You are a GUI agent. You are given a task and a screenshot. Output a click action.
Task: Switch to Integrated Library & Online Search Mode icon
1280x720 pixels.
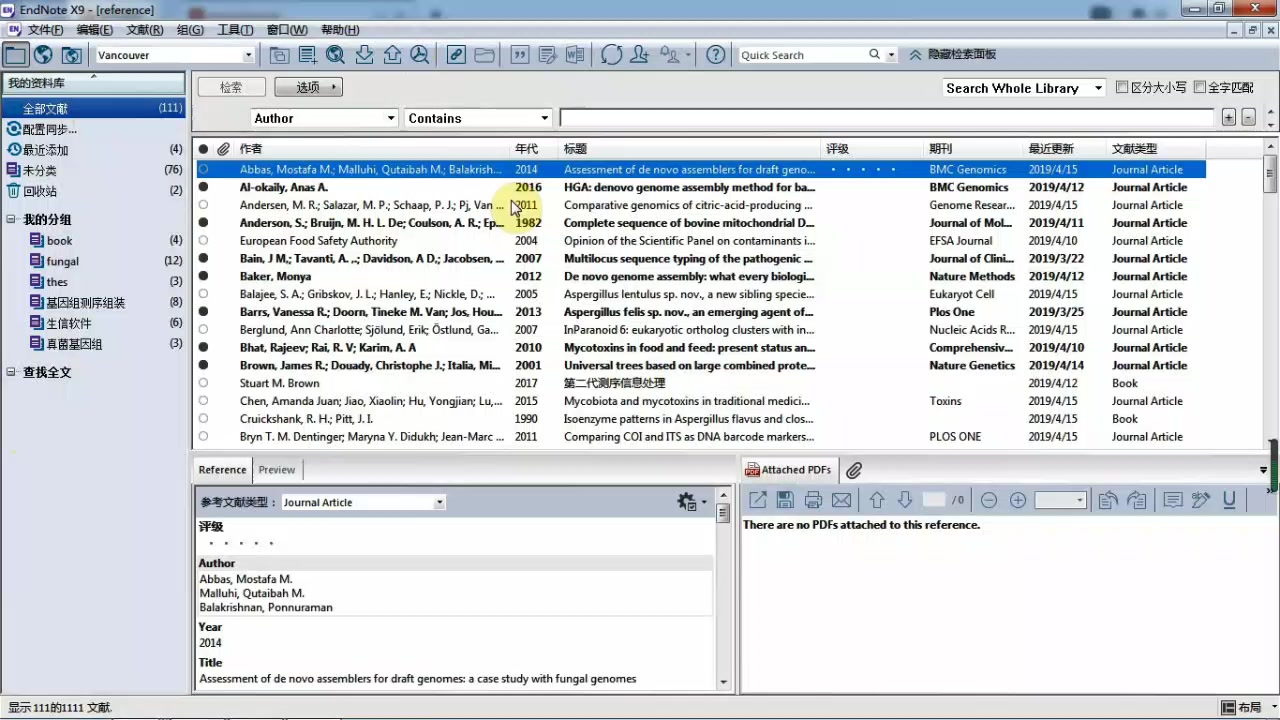[71, 55]
